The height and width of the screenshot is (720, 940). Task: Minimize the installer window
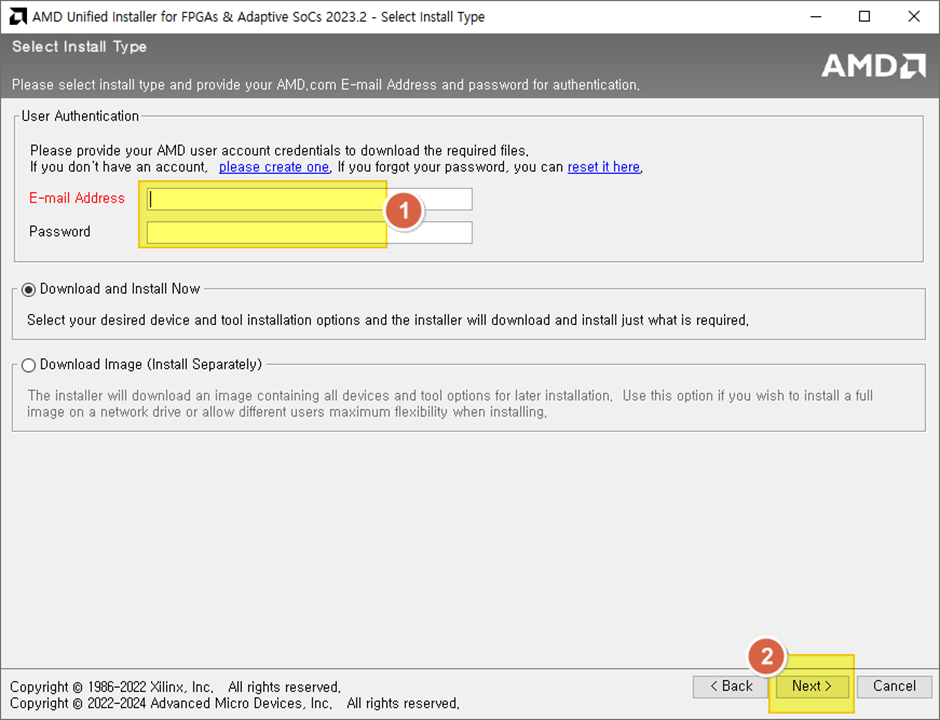click(x=815, y=16)
